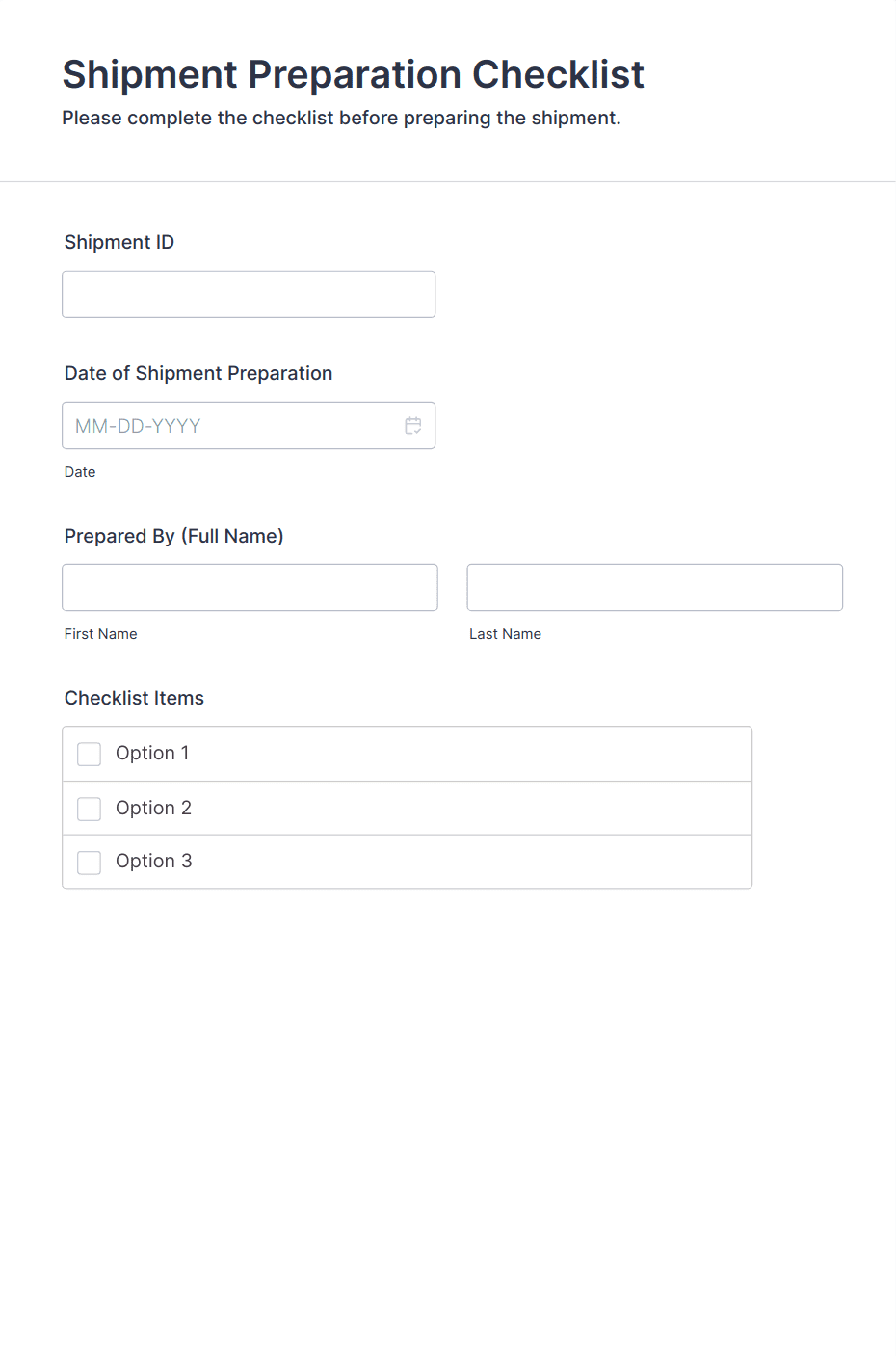This screenshot has height=1356, width=896.
Task: Click the "Shipment ID" field label
Action: (x=119, y=242)
